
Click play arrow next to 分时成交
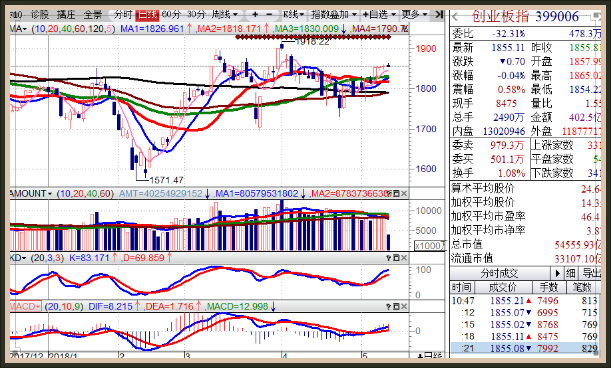pyautogui.click(x=558, y=273)
